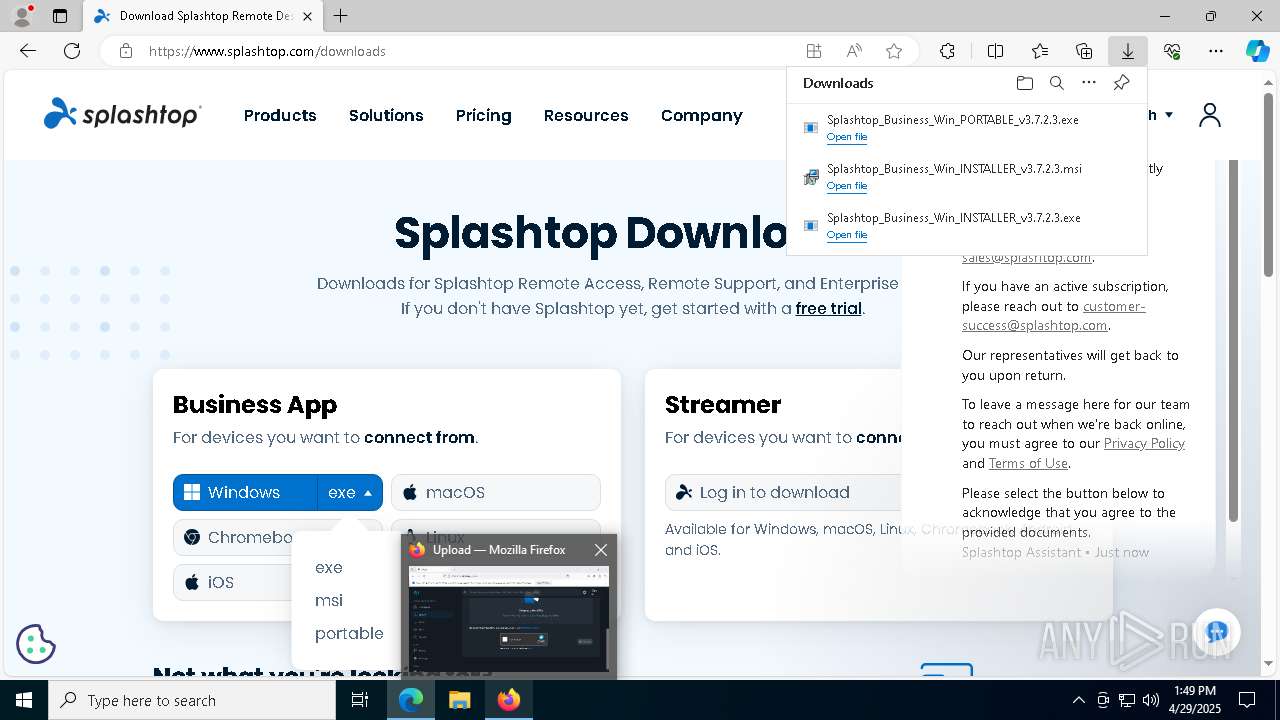Click the browser Back arrow
Viewport: 1280px width, 720px height.
click(28, 51)
